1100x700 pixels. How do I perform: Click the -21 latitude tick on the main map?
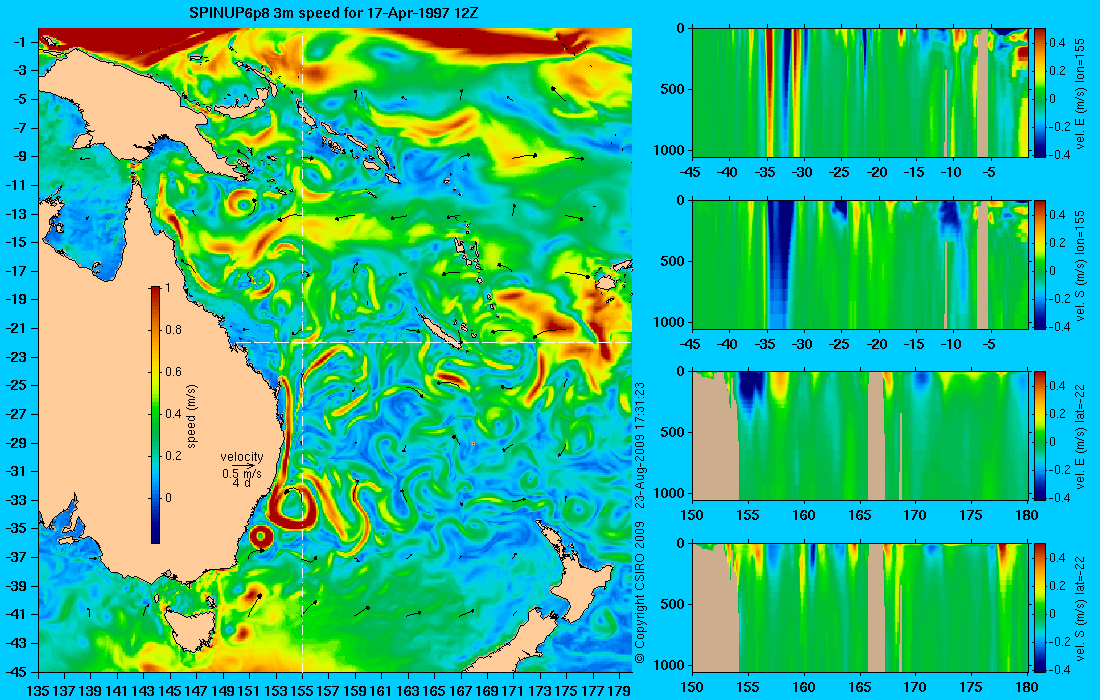point(16,328)
